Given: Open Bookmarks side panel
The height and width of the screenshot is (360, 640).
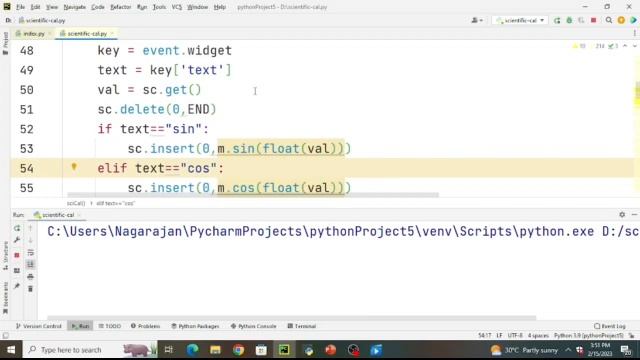Looking at the screenshot, I should point(5,298).
